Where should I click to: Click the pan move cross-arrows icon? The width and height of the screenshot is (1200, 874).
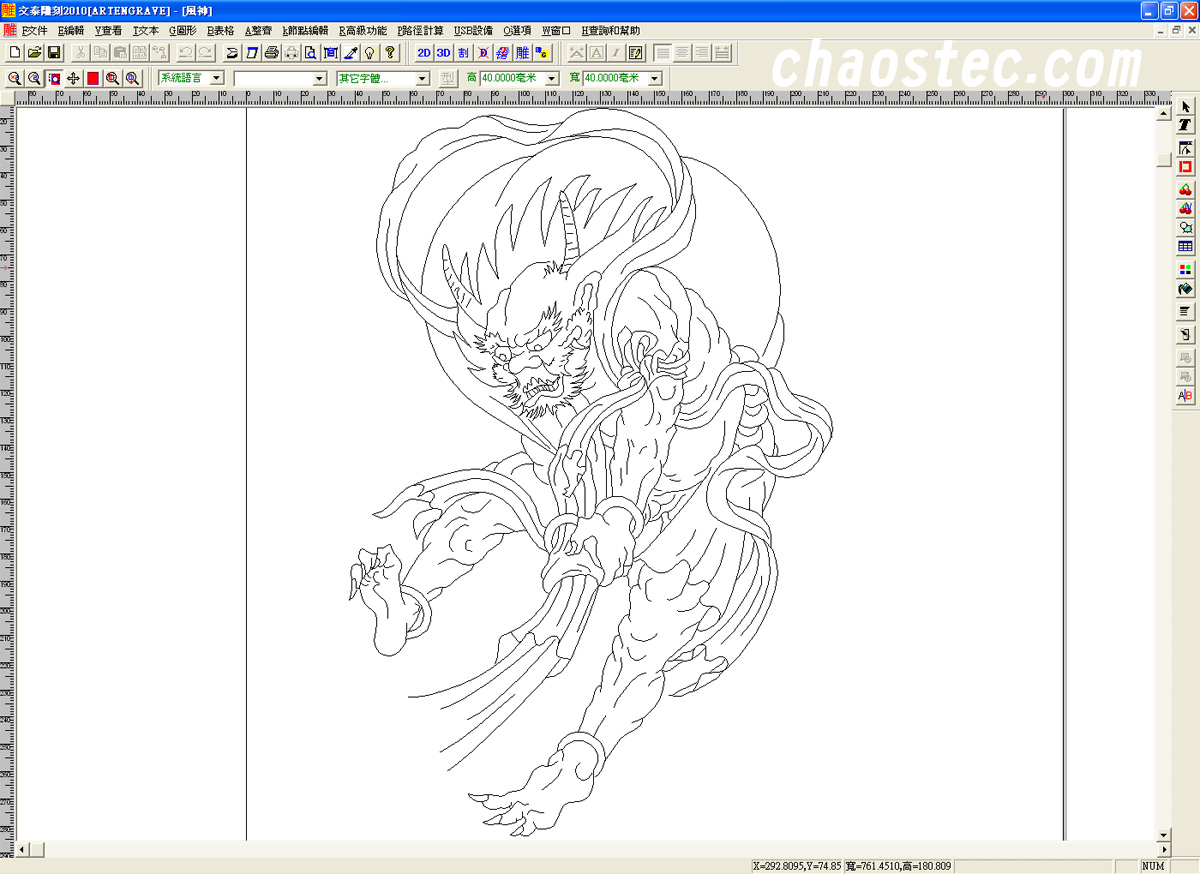(x=73, y=78)
